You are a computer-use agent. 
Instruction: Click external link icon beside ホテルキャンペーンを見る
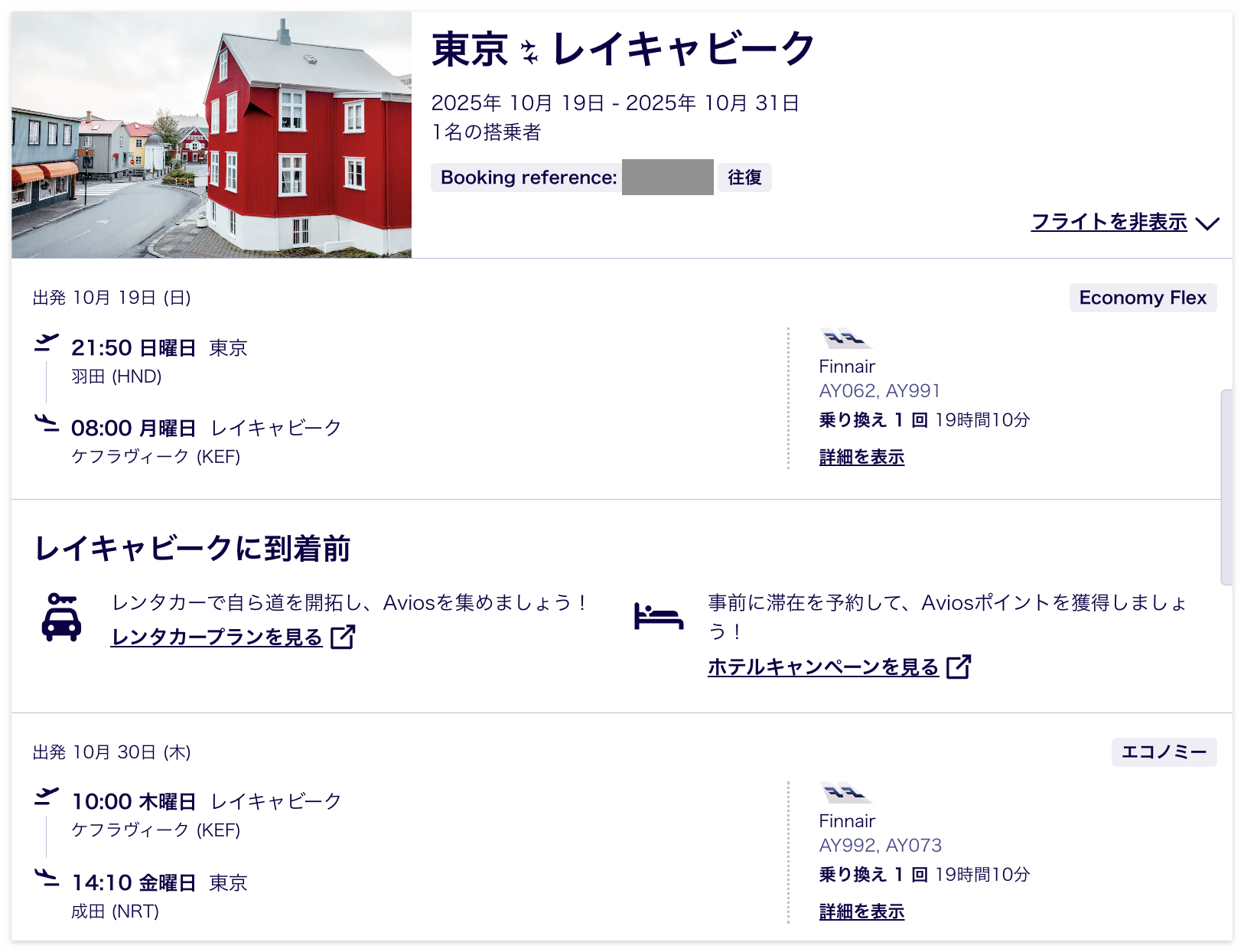pos(959,667)
